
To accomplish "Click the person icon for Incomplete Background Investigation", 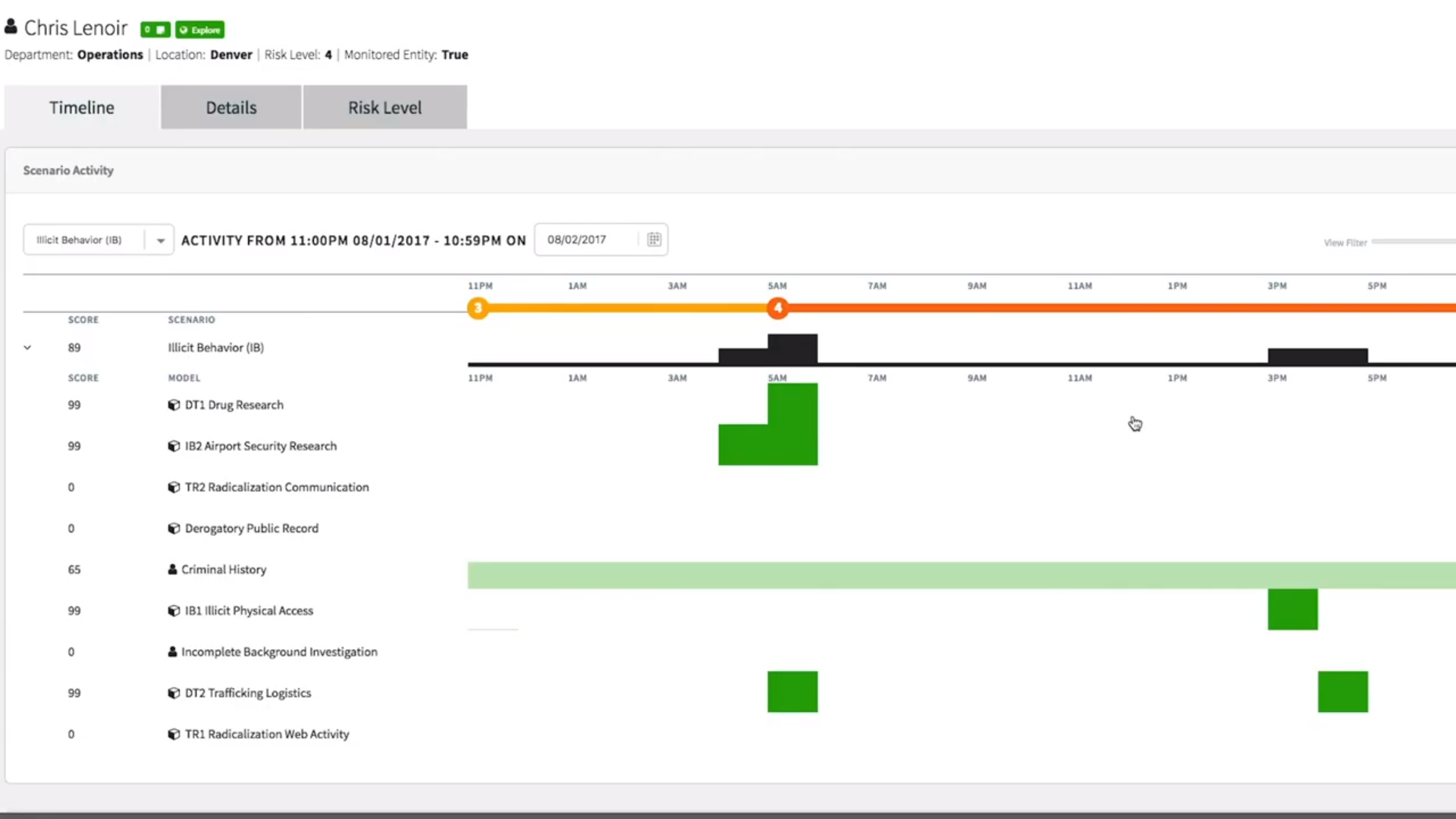I will (172, 651).
